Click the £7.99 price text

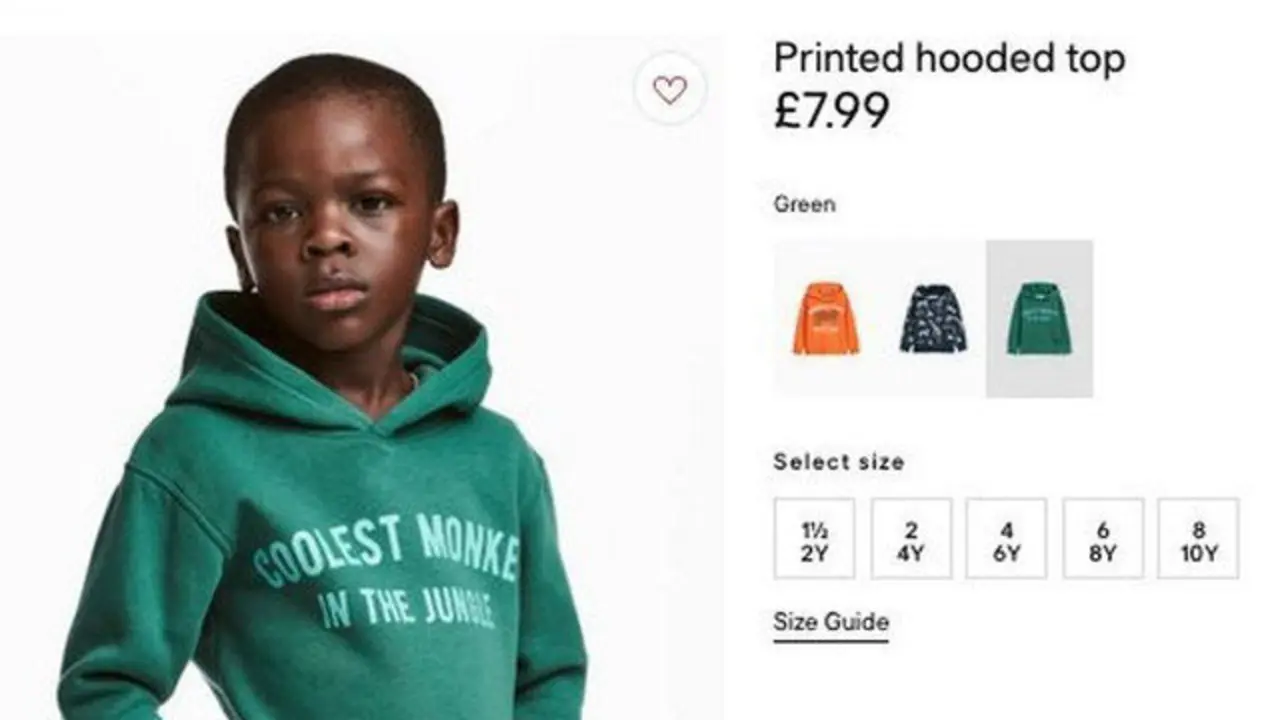point(830,110)
